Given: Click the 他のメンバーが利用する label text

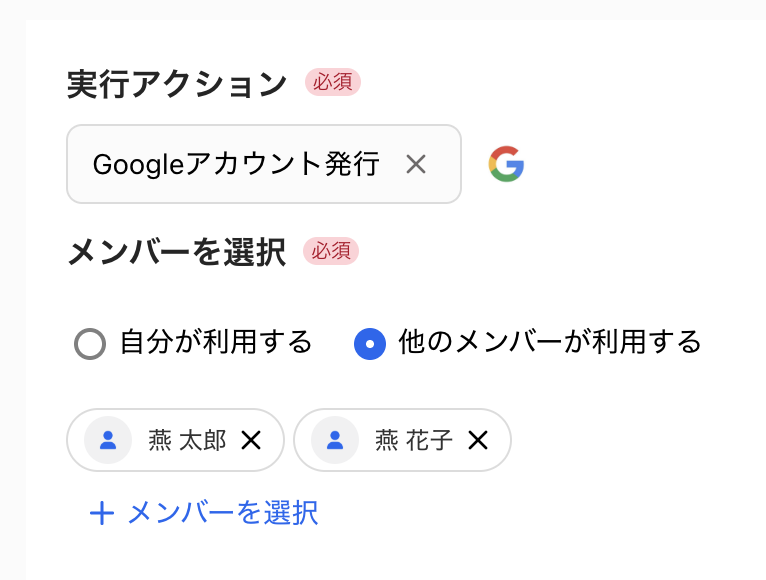Looking at the screenshot, I should coord(550,343).
